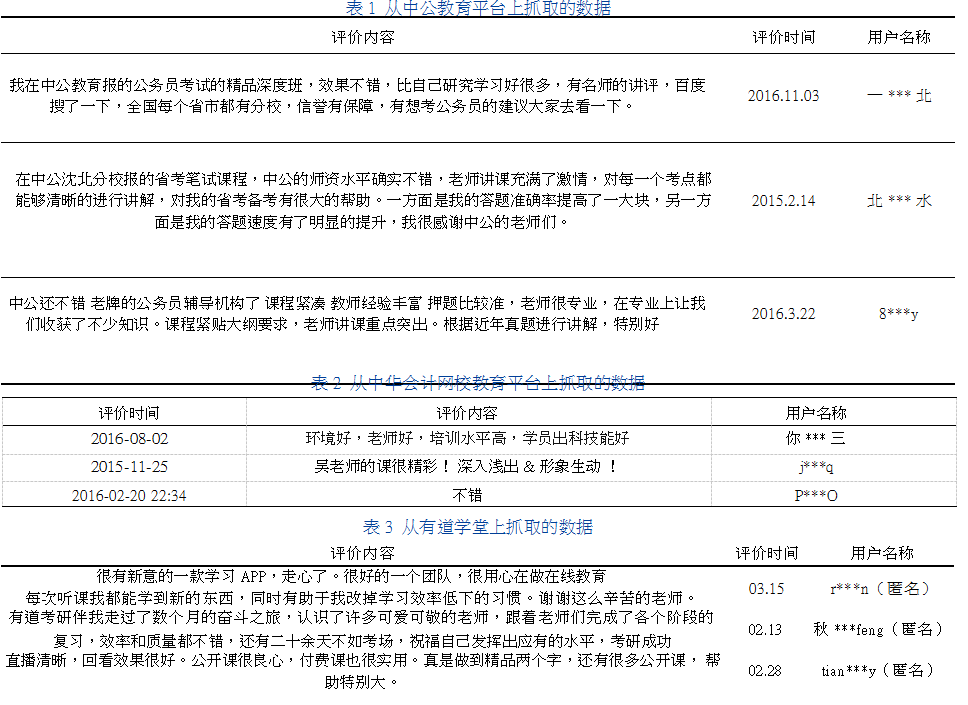
Task: Click the caption 表 2 从中华会计网校教育平台上抓取的数据
Action: tap(478, 383)
